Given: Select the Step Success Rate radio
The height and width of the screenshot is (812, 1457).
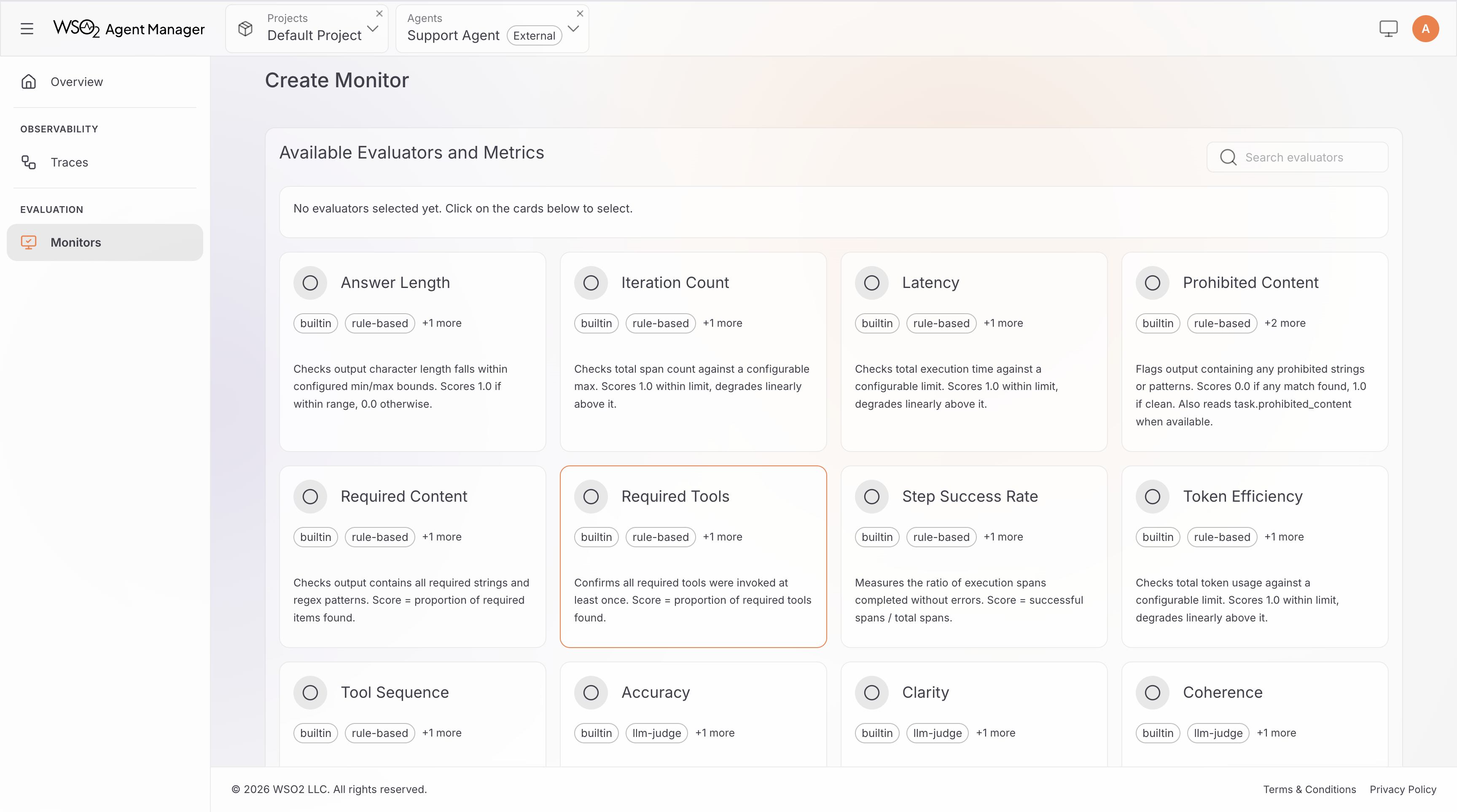Looking at the screenshot, I should point(871,497).
